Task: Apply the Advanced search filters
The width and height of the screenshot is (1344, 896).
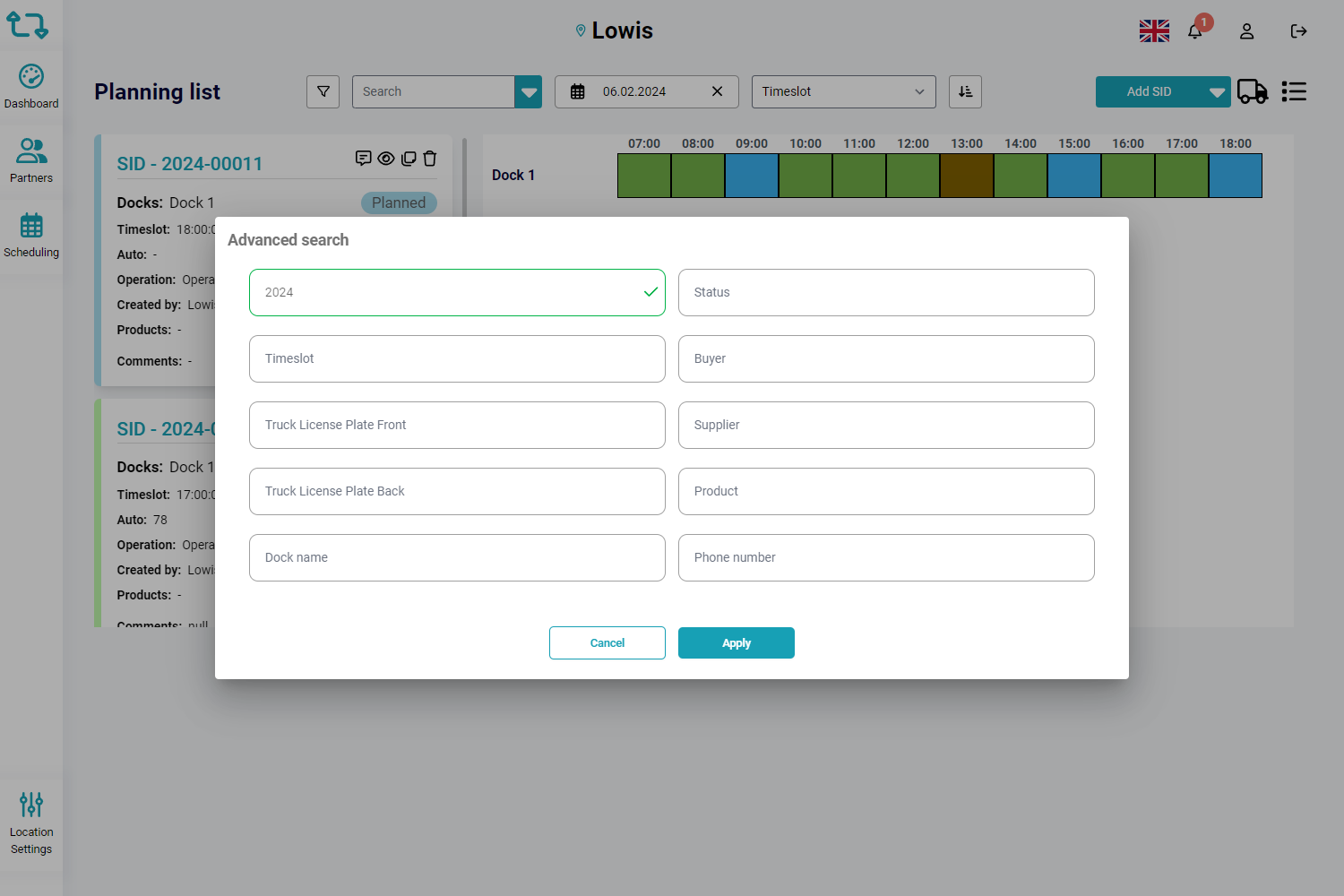Action: coord(737,643)
